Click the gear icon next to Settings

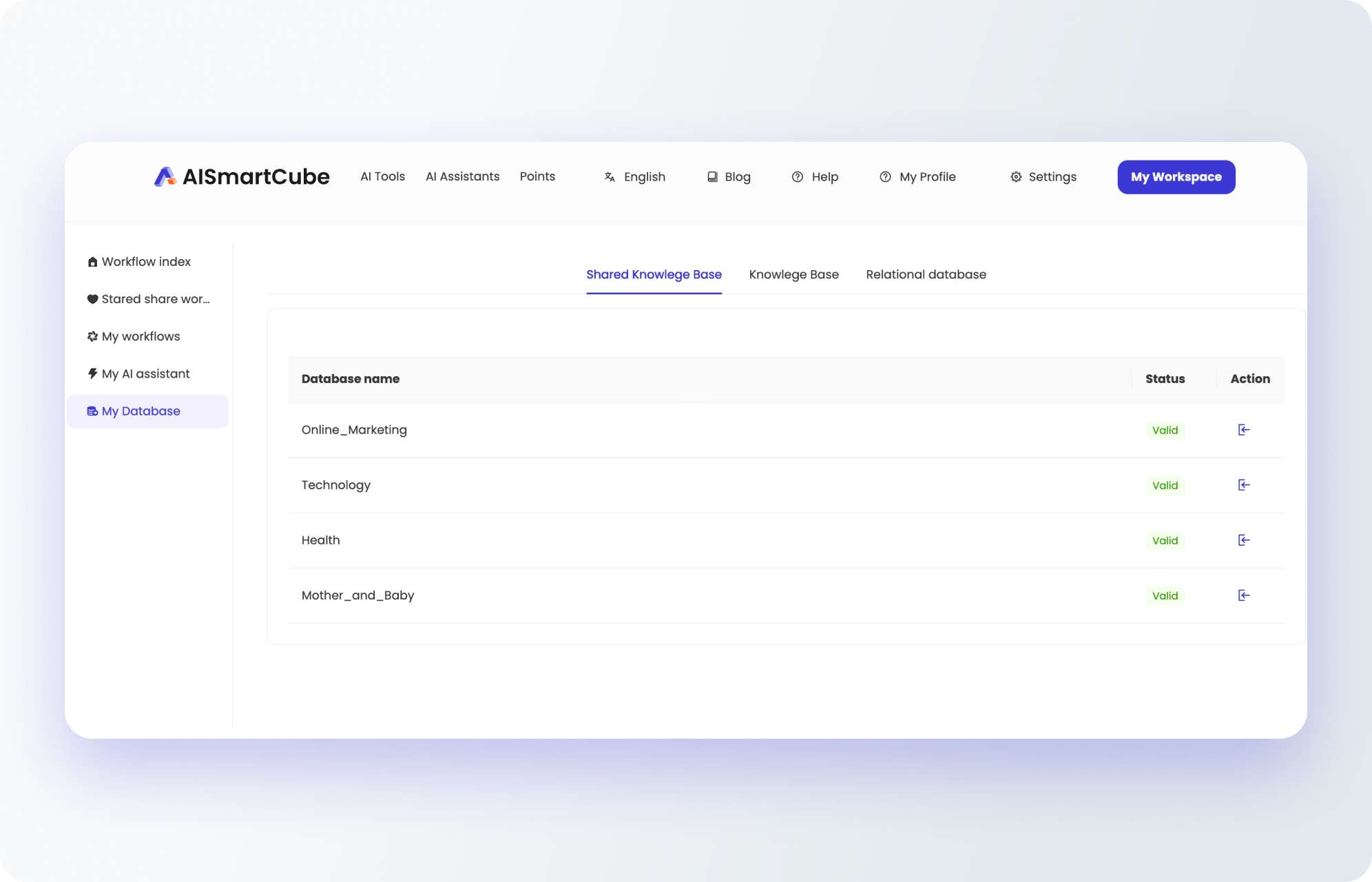pos(1016,177)
